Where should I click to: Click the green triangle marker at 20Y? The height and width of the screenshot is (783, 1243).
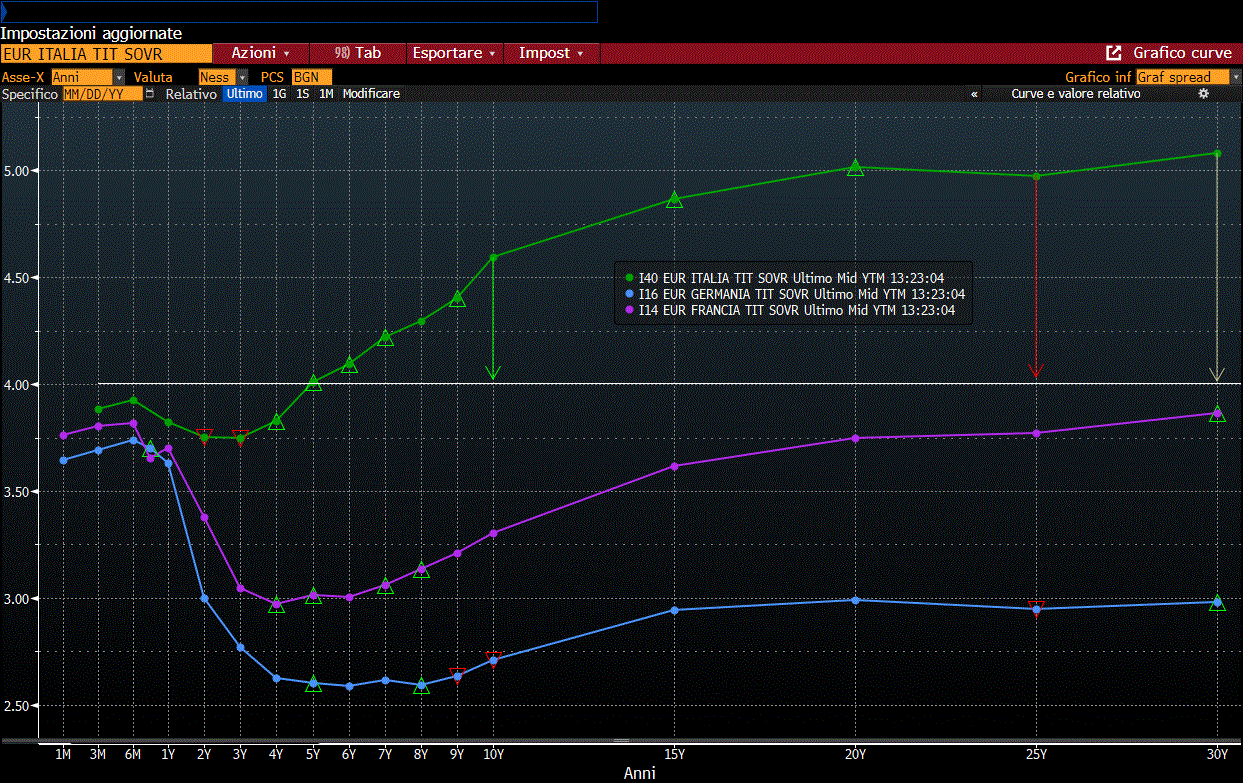pos(855,168)
